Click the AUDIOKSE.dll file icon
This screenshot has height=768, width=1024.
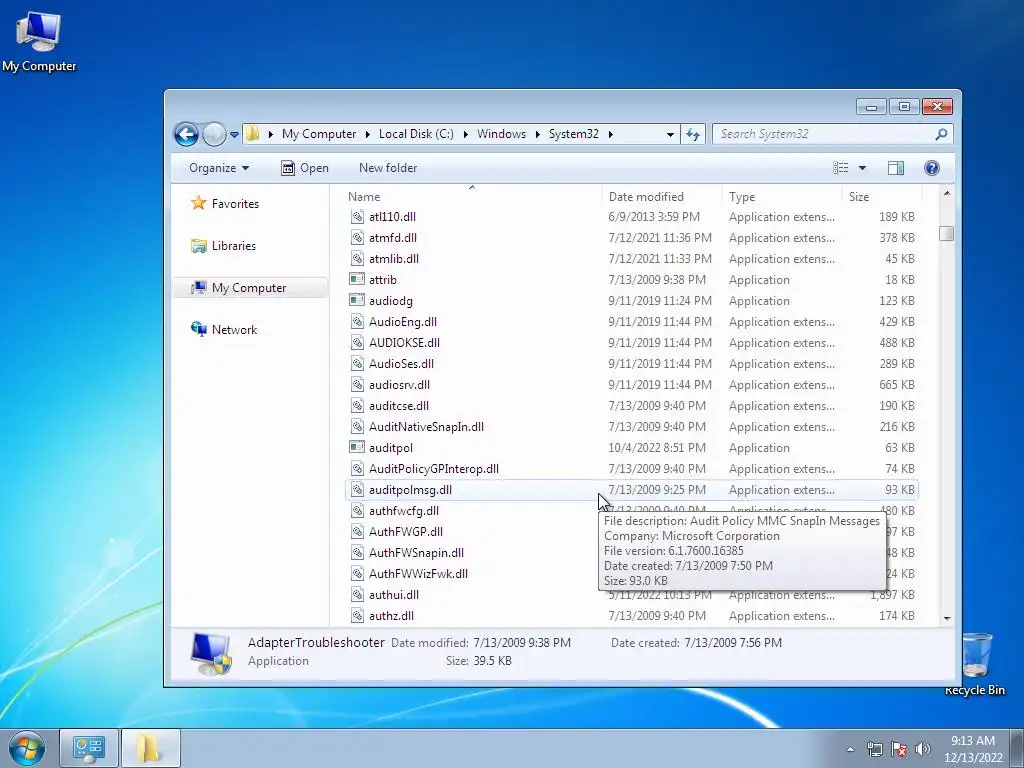pyautogui.click(x=357, y=343)
